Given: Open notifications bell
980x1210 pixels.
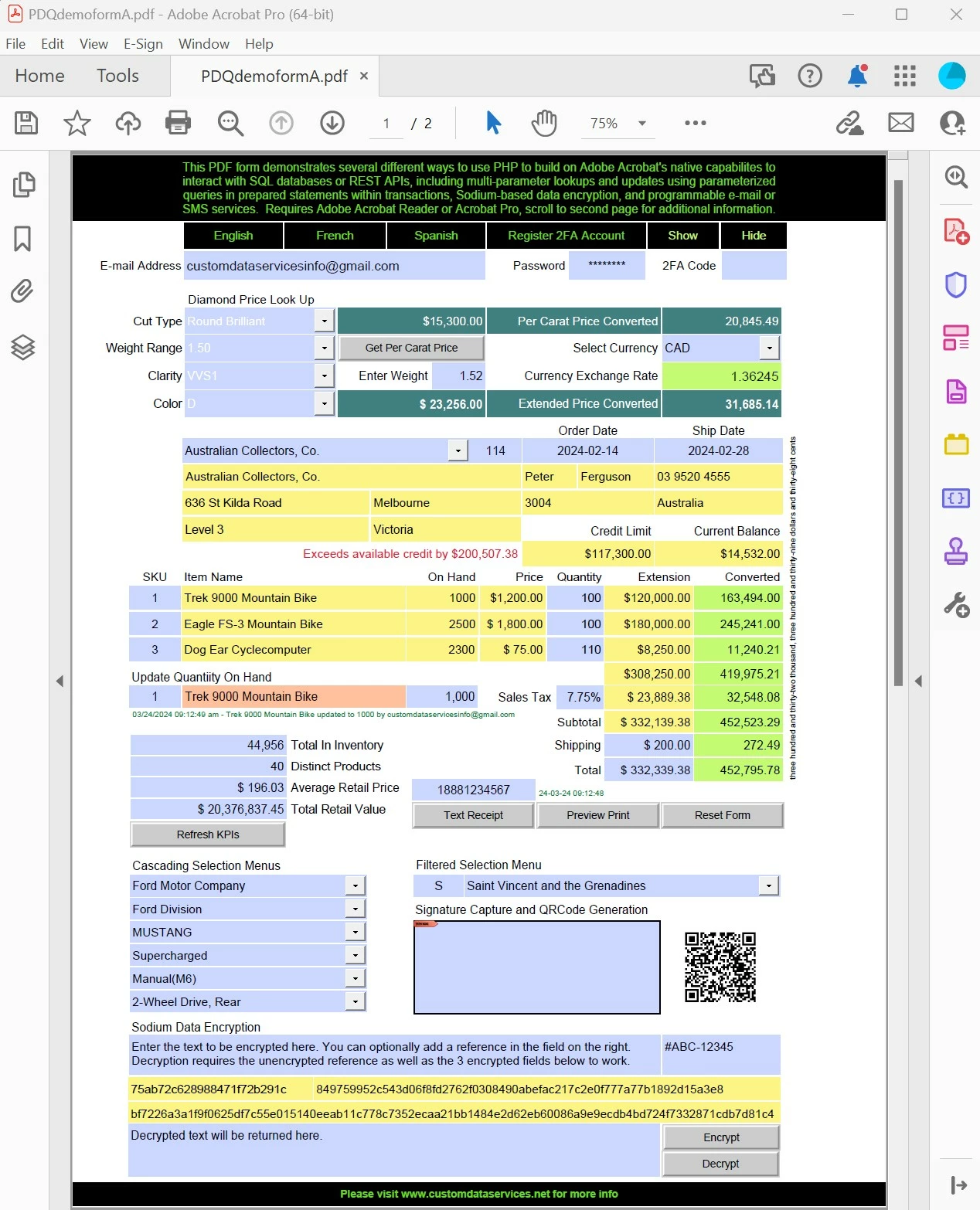Looking at the screenshot, I should pos(858,76).
